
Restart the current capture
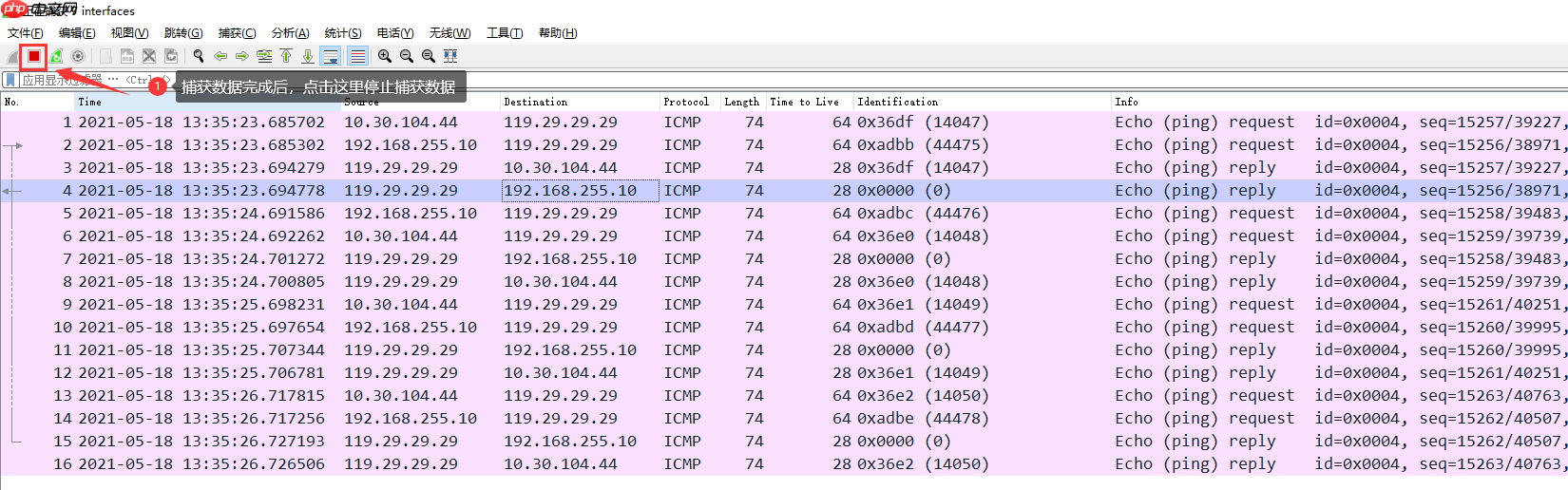coord(56,56)
